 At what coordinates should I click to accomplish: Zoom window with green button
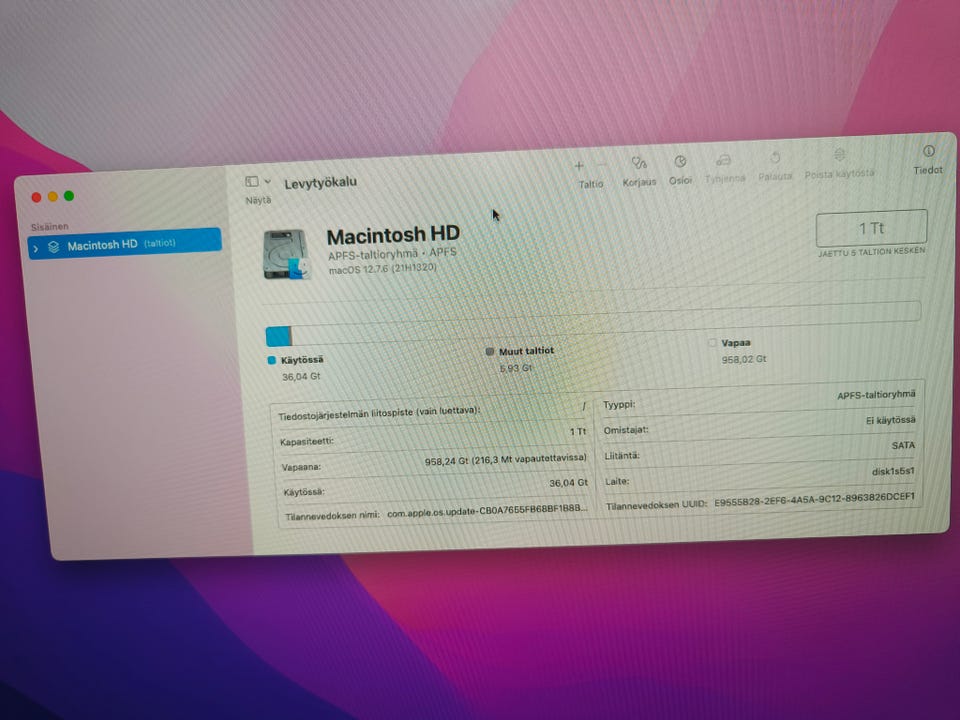point(69,195)
